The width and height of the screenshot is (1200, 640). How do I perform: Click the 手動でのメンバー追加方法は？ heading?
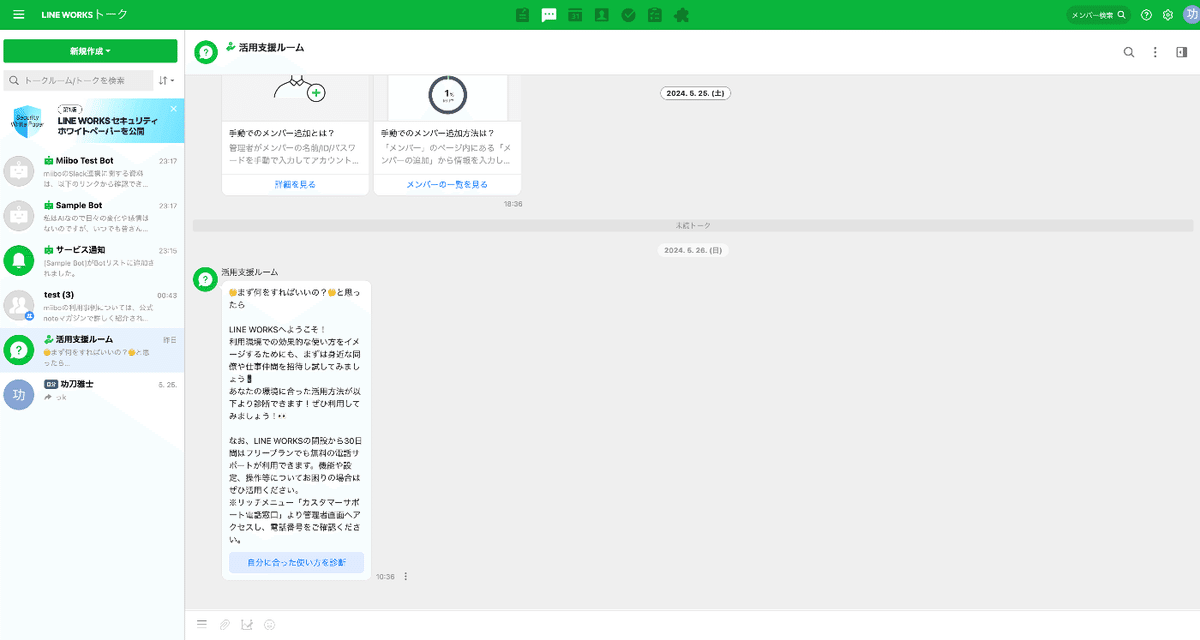coord(438,133)
